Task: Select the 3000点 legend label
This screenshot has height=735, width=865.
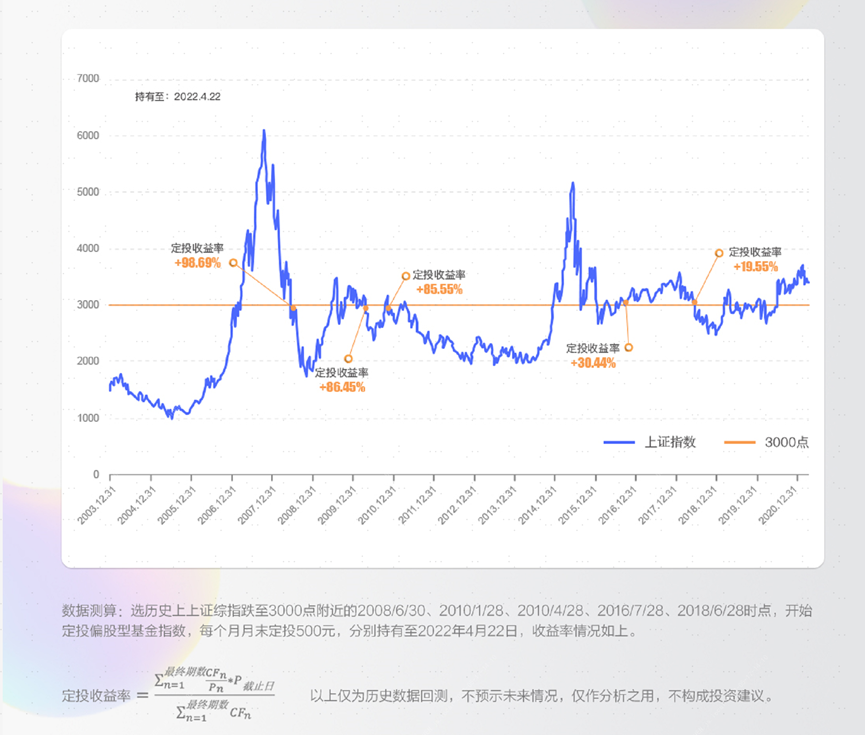Action: pyautogui.click(x=787, y=442)
